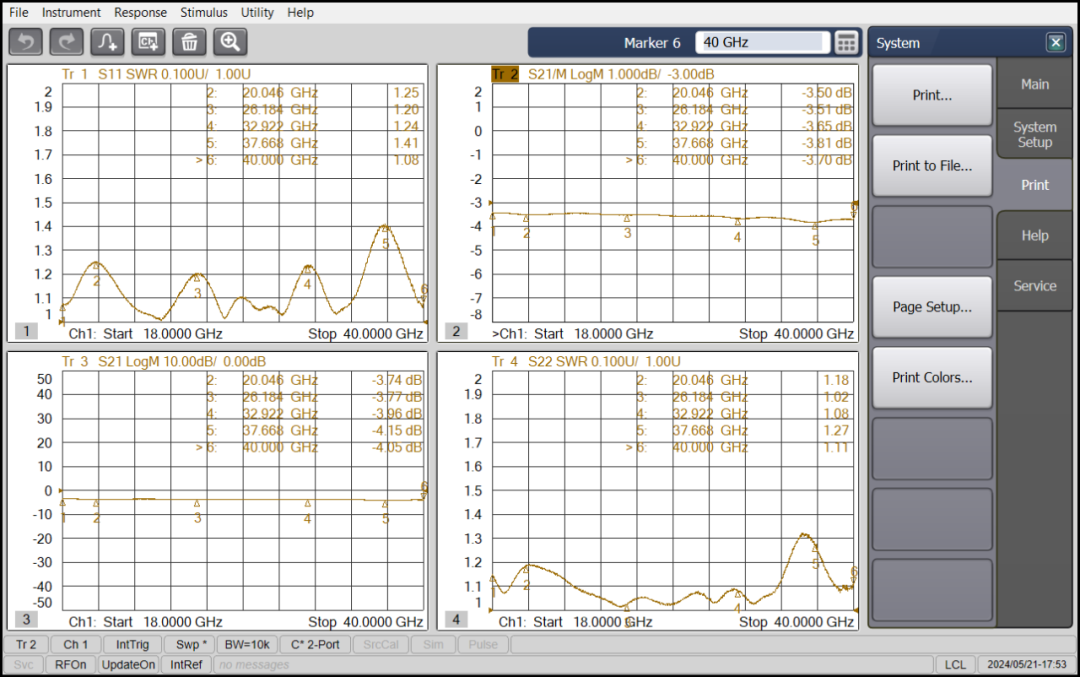
Task: Select the Tr 2 S21/M LogM trace title
Action: tap(603, 74)
